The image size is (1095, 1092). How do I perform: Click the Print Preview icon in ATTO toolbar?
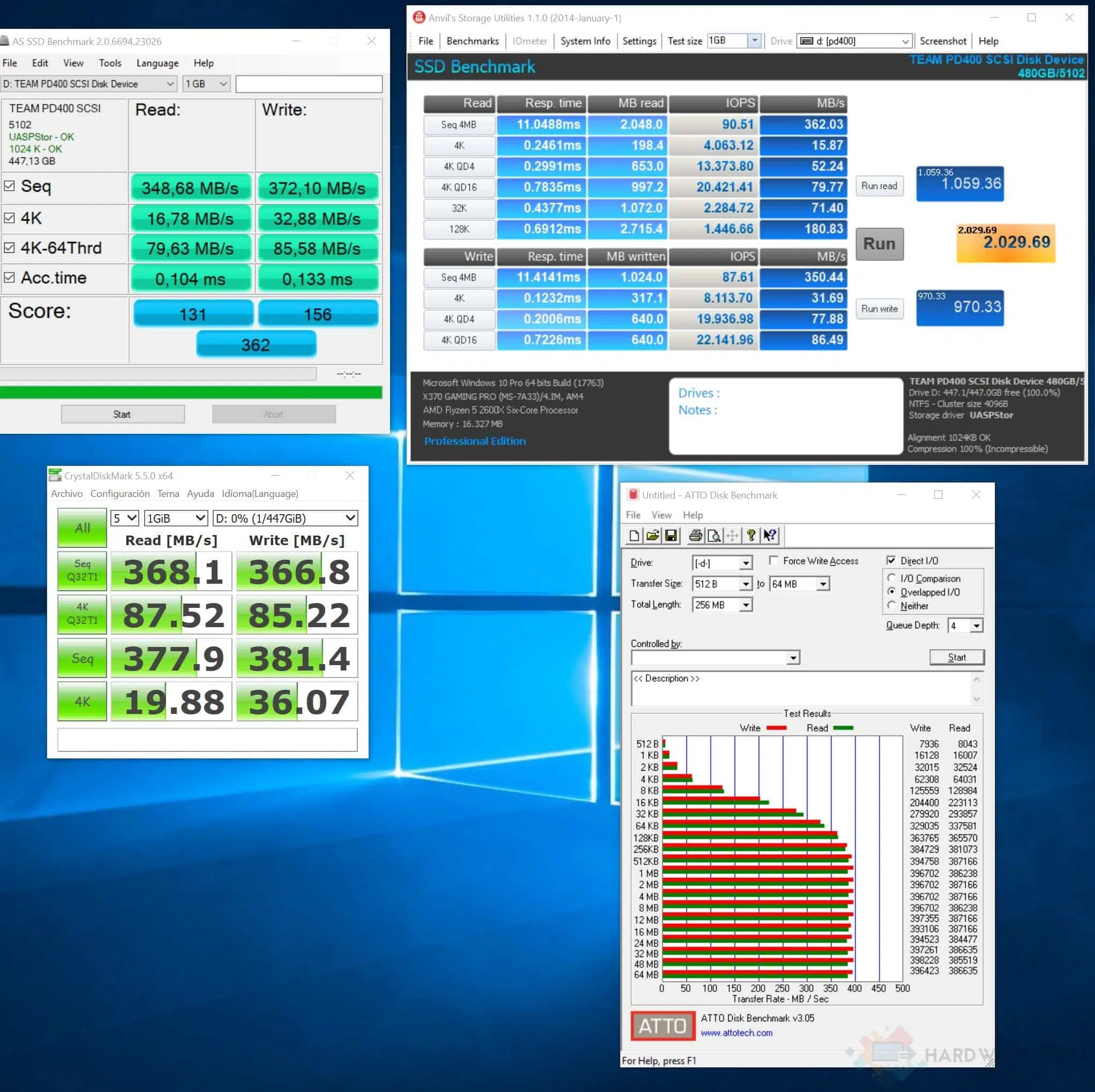click(714, 536)
